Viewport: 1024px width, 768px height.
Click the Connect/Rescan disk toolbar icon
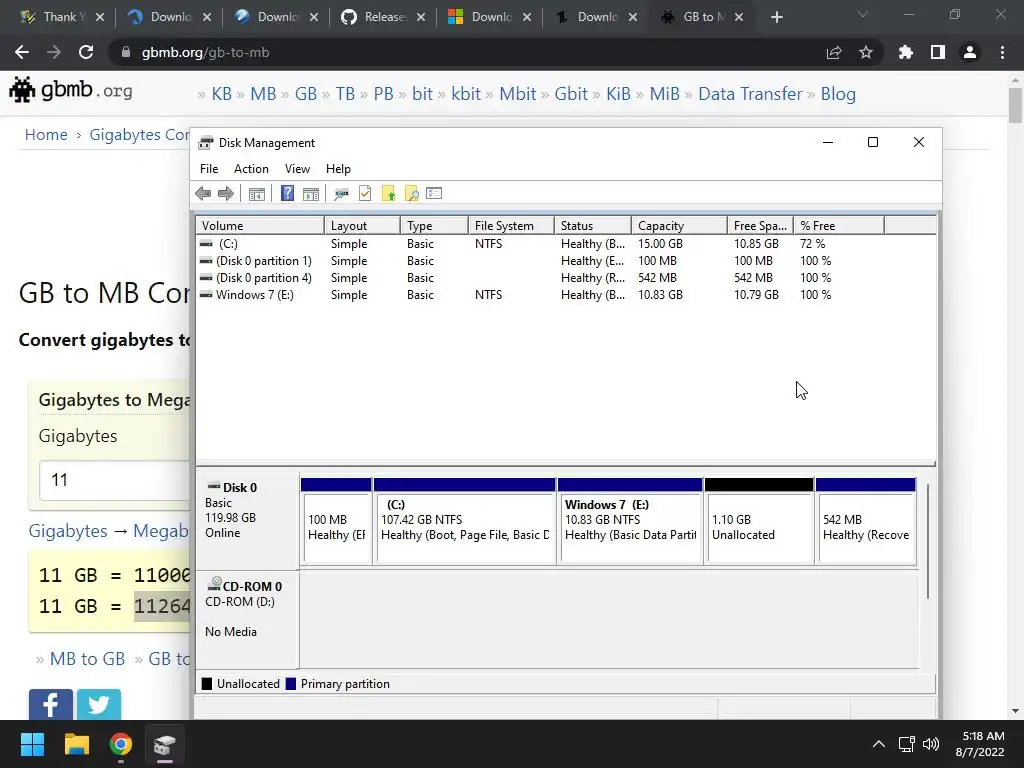click(x=341, y=193)
